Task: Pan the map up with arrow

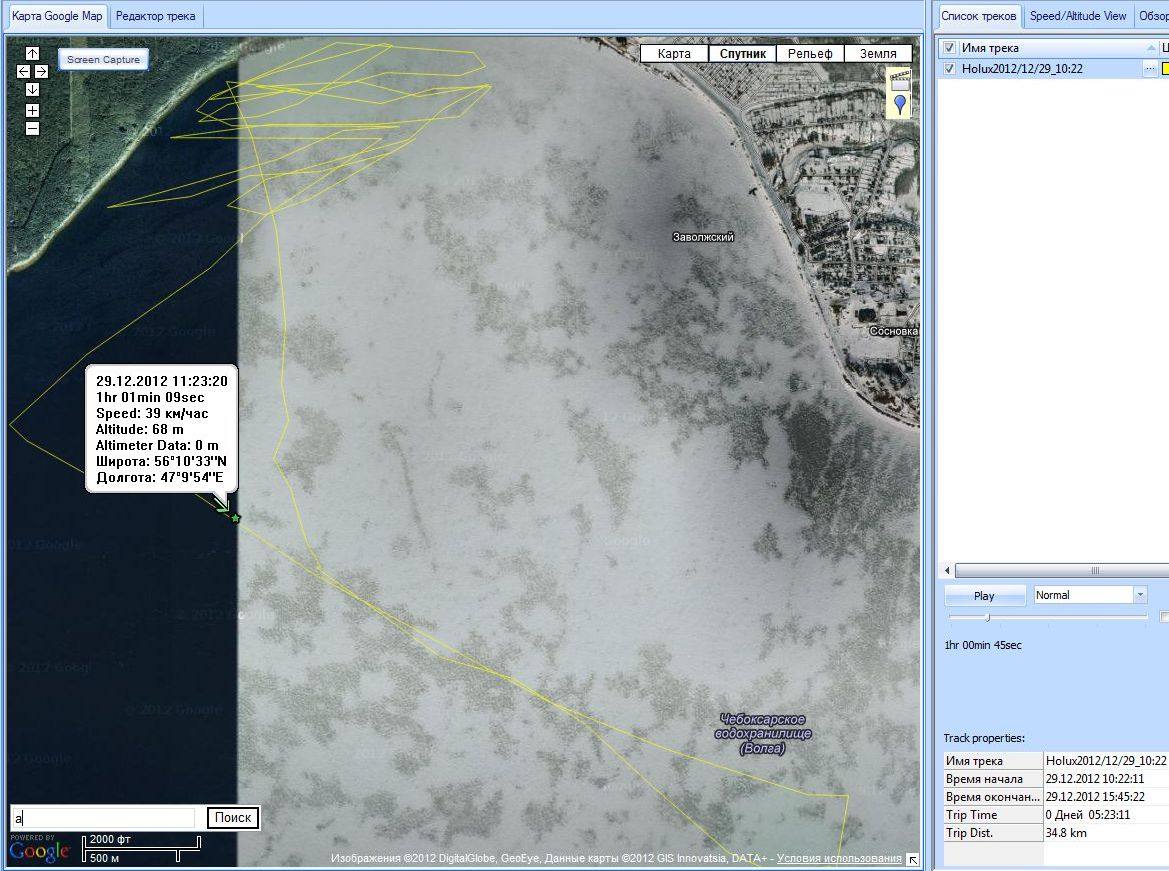Action: click(x=32, y=54)
